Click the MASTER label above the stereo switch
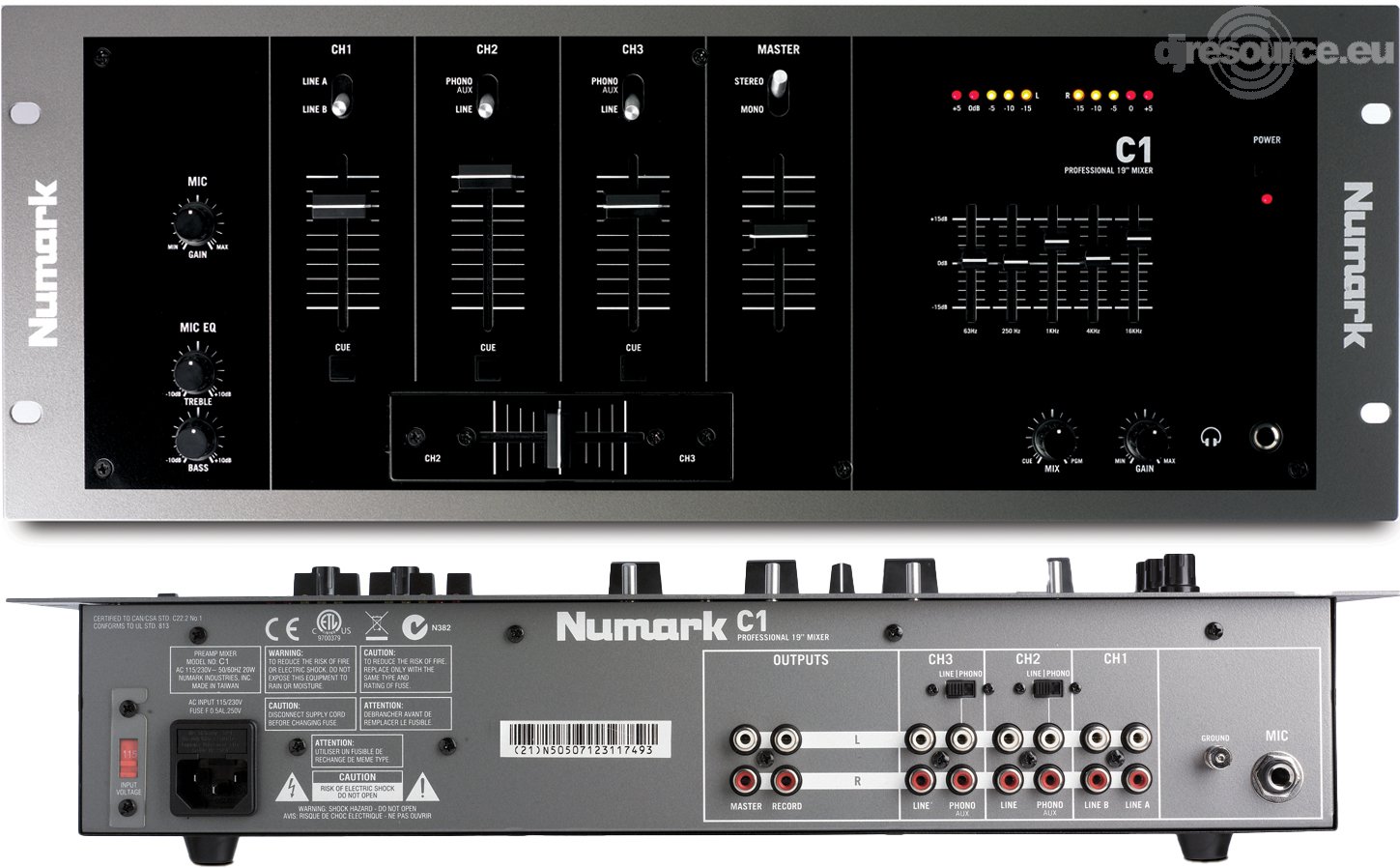Viewport: 1400px width, 868px height. 778,49
